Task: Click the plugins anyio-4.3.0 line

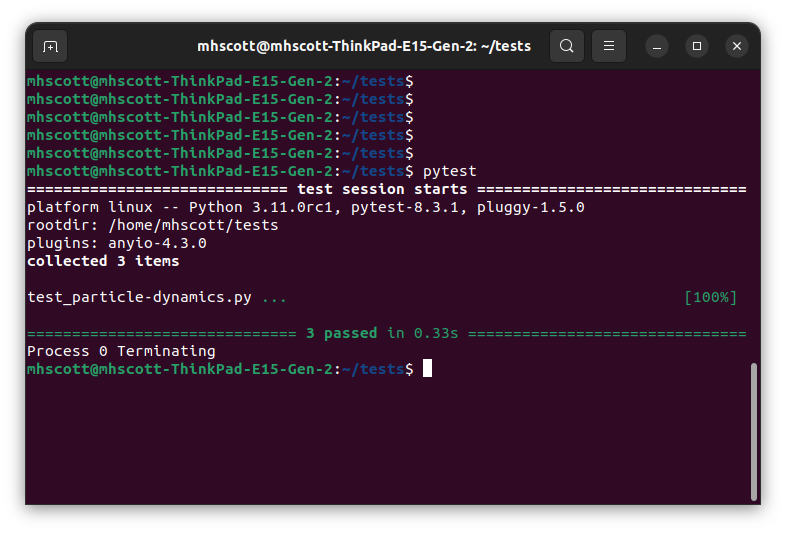Action: [117, 243]
